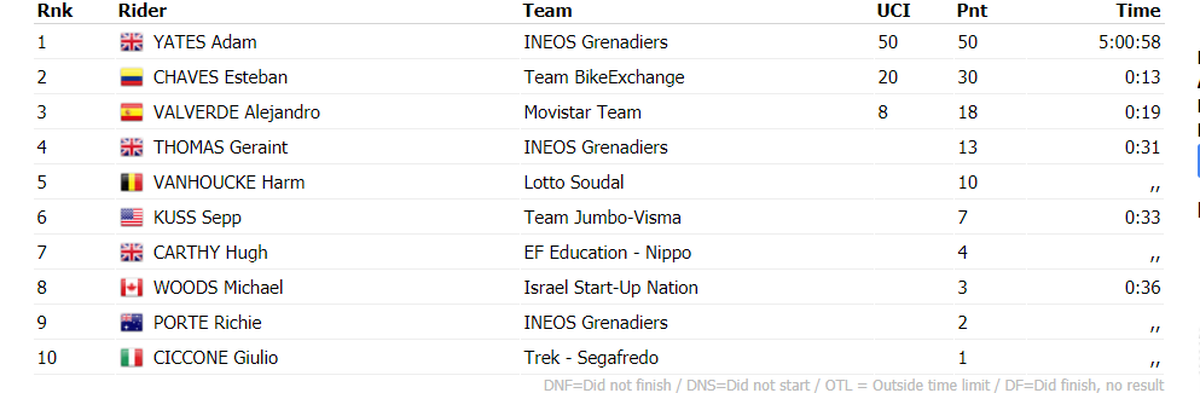Image resolution: width=1200 pixels, height=393 pixels.
Task: Click the British flag beside YATES Adam
Action: 131,42
